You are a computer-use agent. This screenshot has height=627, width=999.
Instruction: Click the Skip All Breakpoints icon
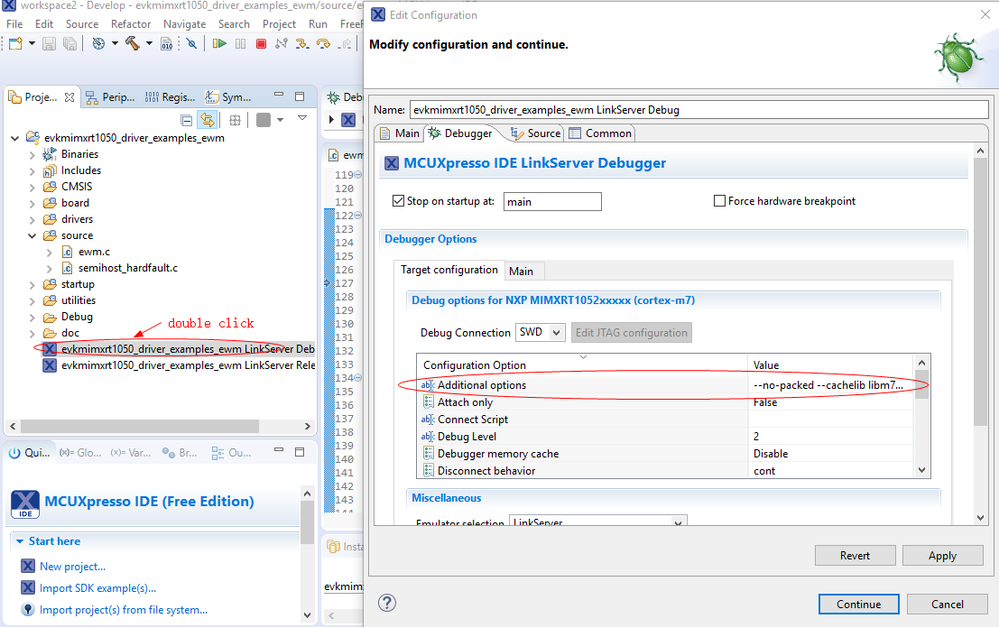click(191, 43)
